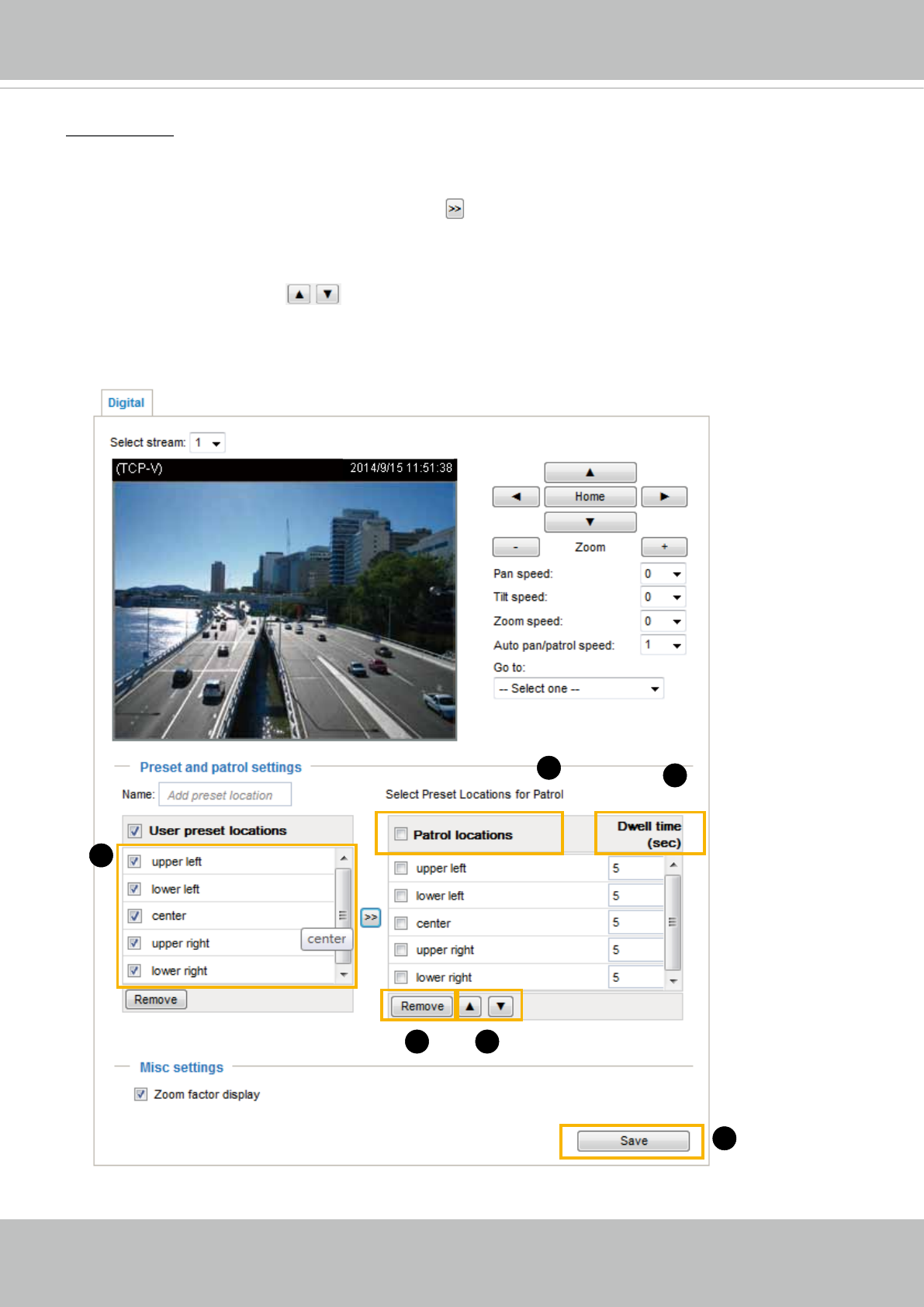The width and height of the screenshot is (924, 1307).
Task: Click the zoom out minus button
Action: point(516,547)
